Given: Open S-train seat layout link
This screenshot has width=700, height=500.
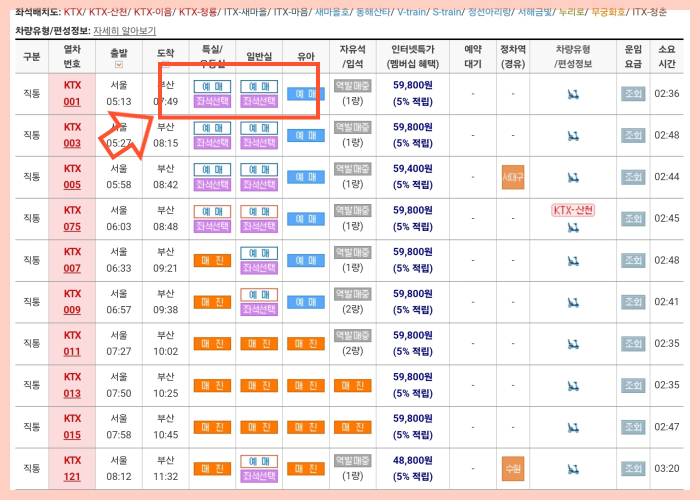Looking at the screenshot, I should [446, 12].
